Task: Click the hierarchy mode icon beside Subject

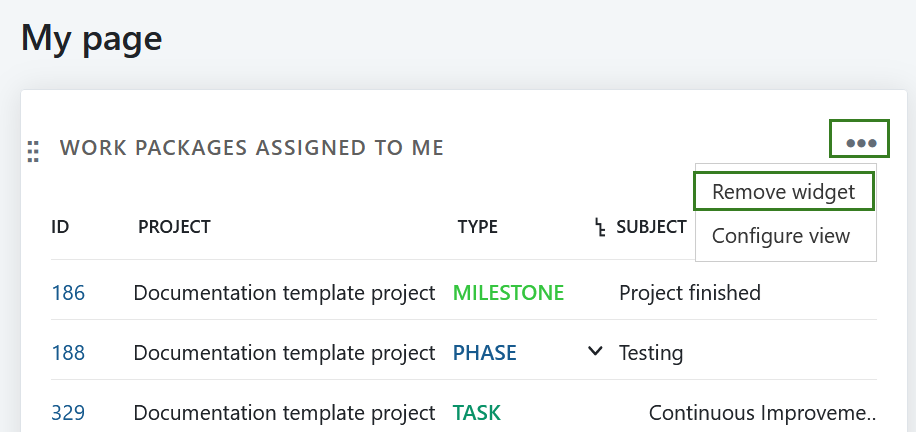Action: pyautogui.click(x=599, y=228)
